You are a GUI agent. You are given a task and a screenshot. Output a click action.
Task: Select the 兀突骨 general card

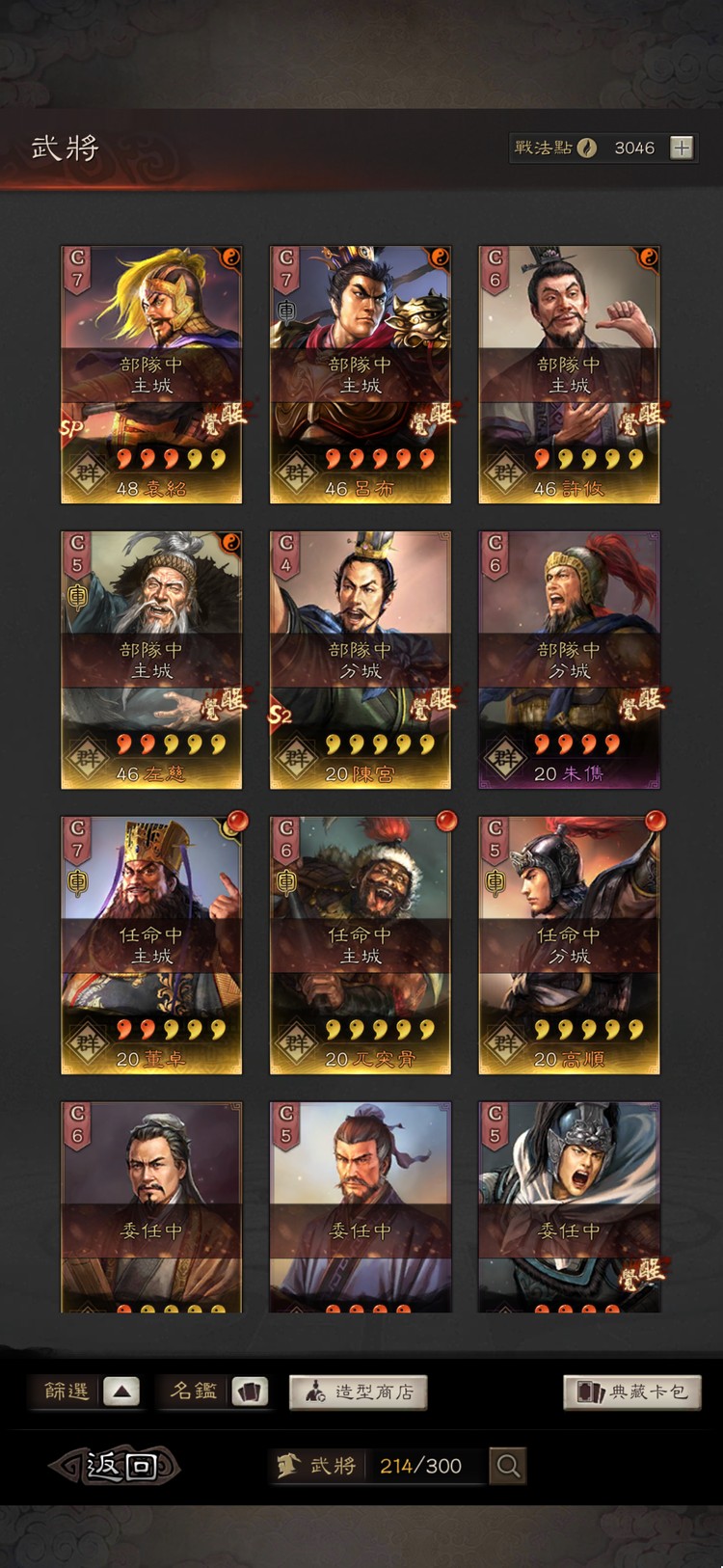pos(361,945)
